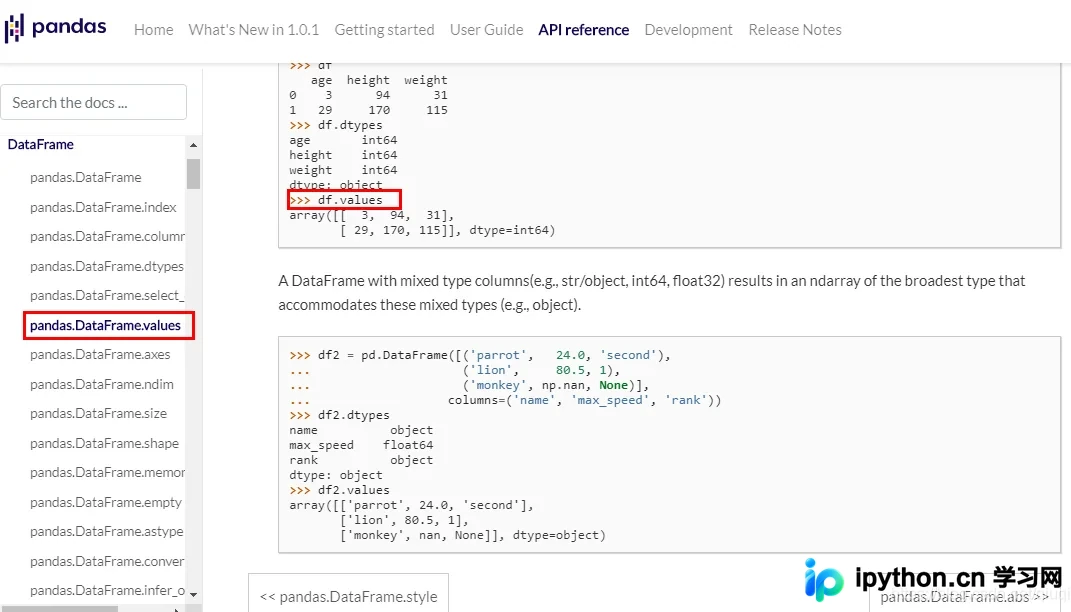Open pandas.DataFrame sidebar link
The height and width of the screenshot is (612, 1071).
tap(85, 178)
